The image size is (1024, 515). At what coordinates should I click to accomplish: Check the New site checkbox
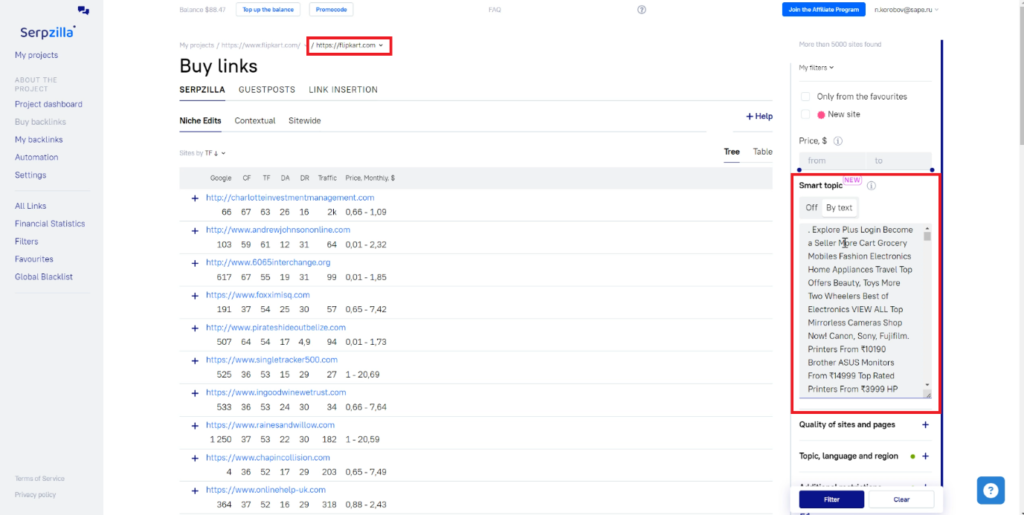(805, 114)
